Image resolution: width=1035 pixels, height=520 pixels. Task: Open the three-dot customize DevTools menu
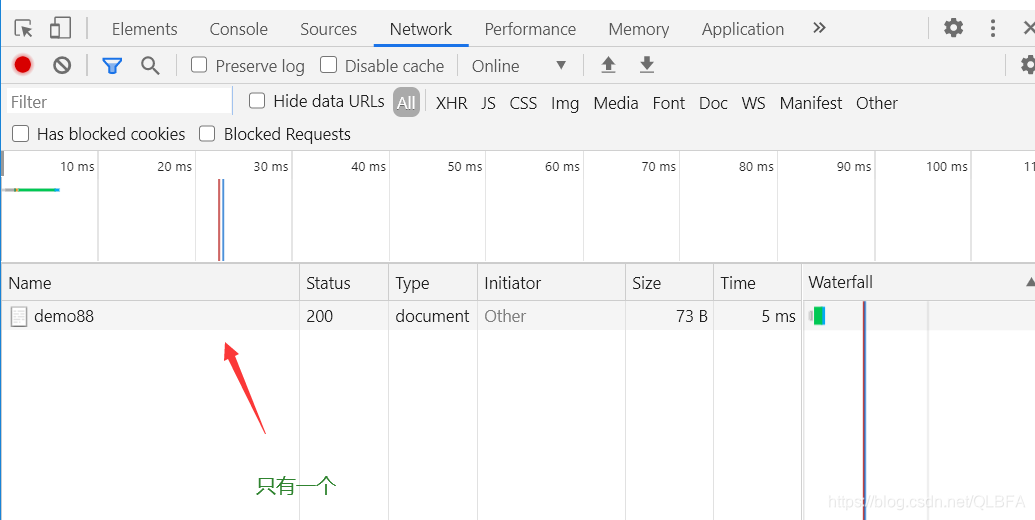[993, 28]
